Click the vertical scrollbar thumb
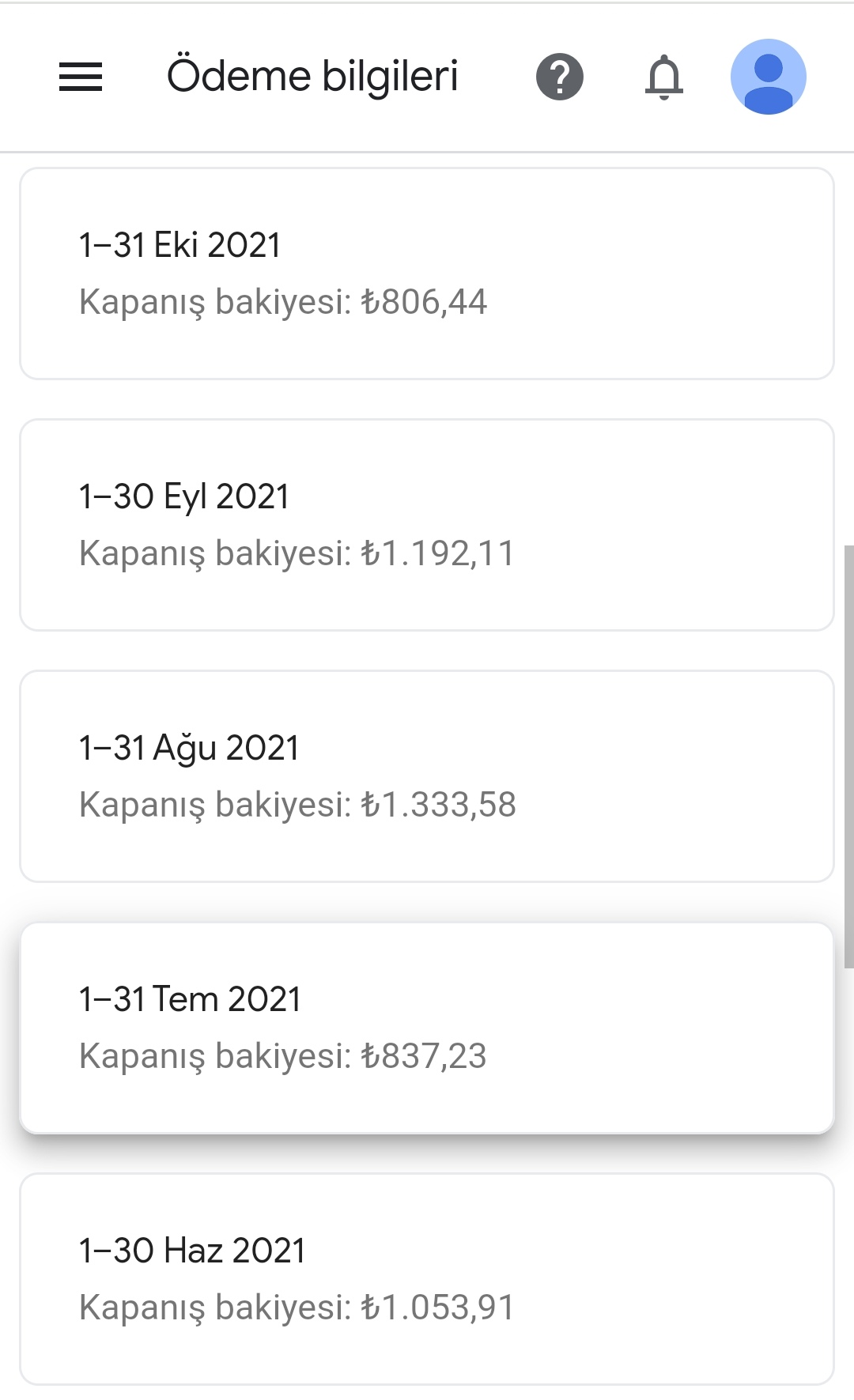This screenshot has width=854, height=1400. point(849,757)
